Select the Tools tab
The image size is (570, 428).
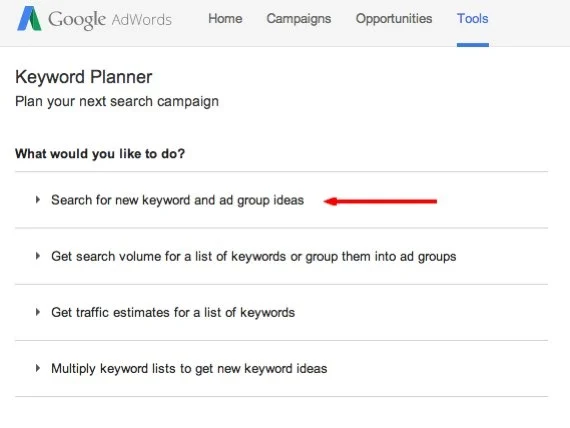click(473, 19)
